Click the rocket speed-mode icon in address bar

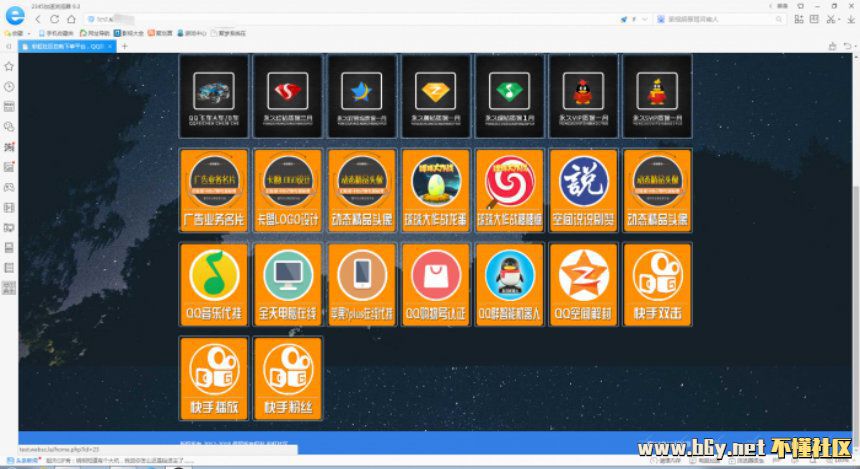pos(624,19)
